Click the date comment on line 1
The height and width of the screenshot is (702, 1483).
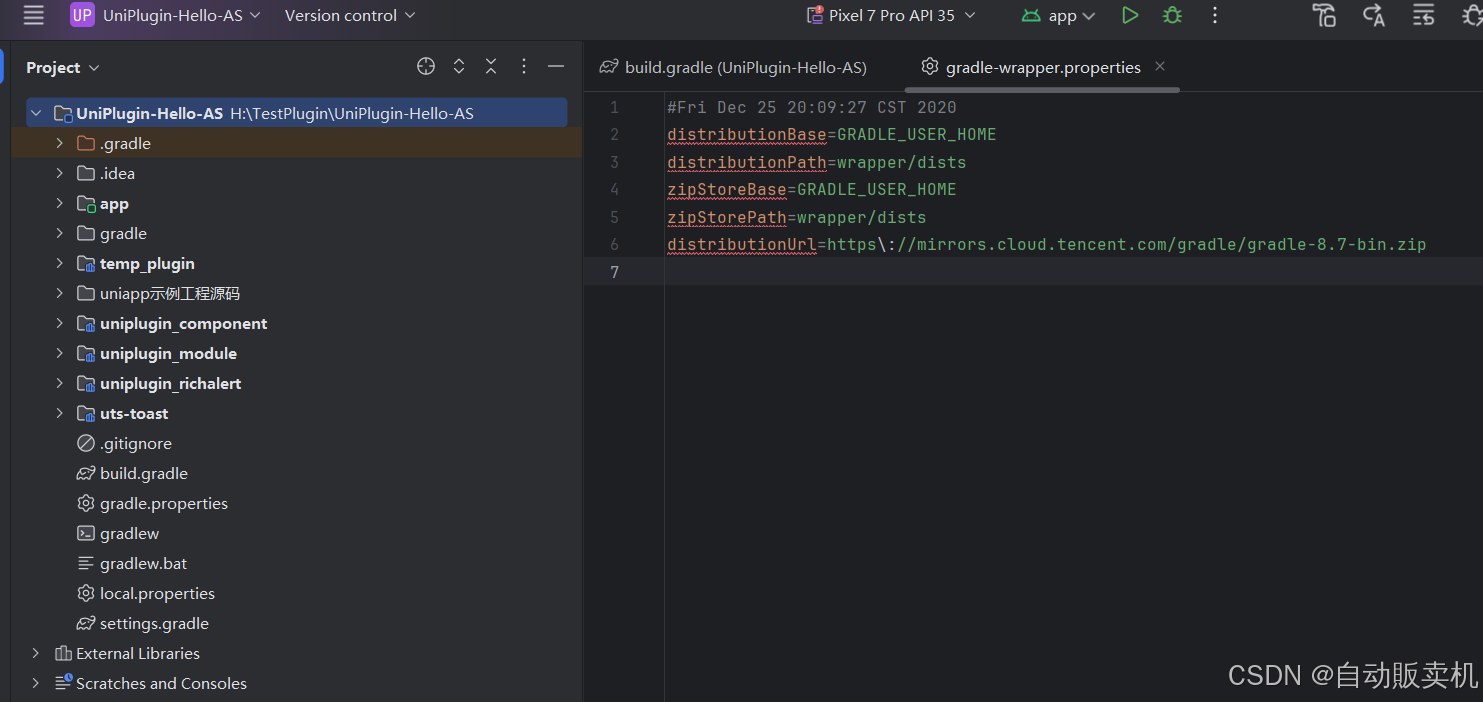click(812, 107)
